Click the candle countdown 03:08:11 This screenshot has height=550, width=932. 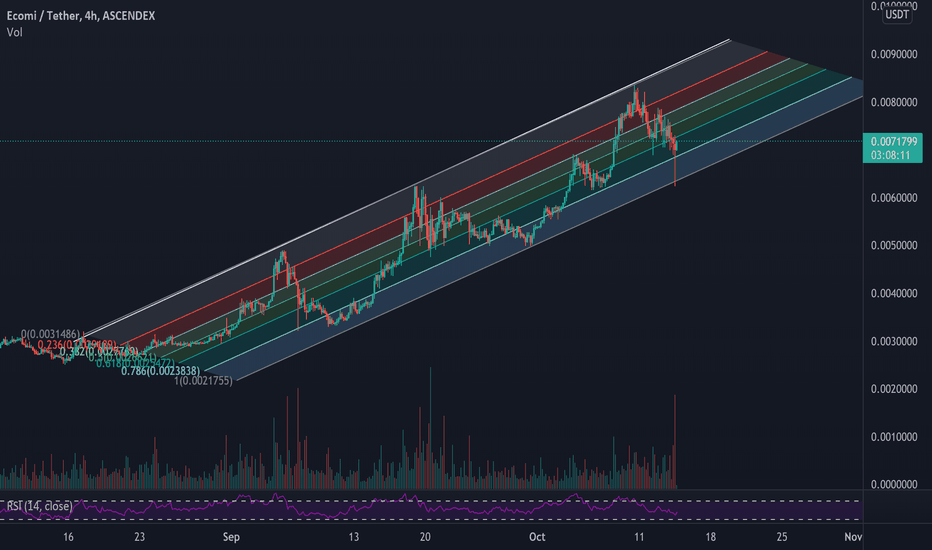pos(890,155)
